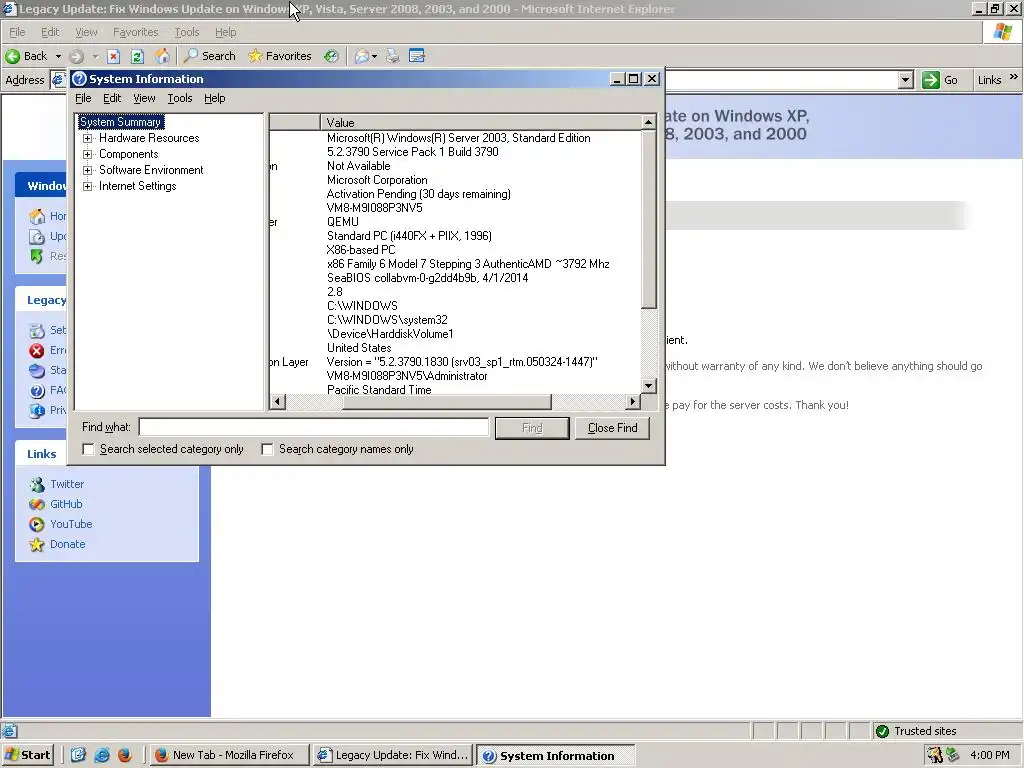This screenshot has height=768, width=1024.
Task: Switch to New Tab - Mozilla Firefox taskbar button
Action: [229, 756]
